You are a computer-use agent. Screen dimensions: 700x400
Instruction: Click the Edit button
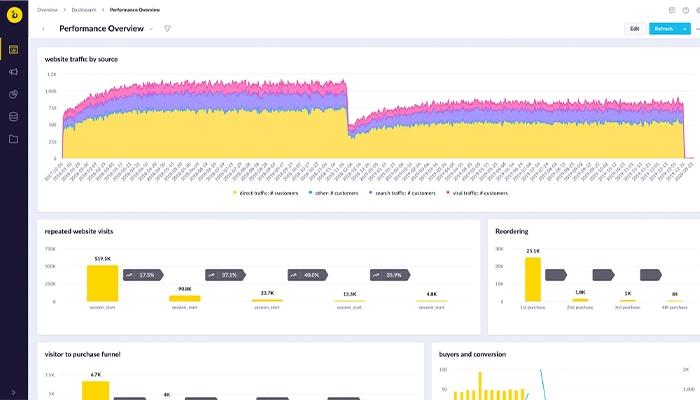[634, 29]
